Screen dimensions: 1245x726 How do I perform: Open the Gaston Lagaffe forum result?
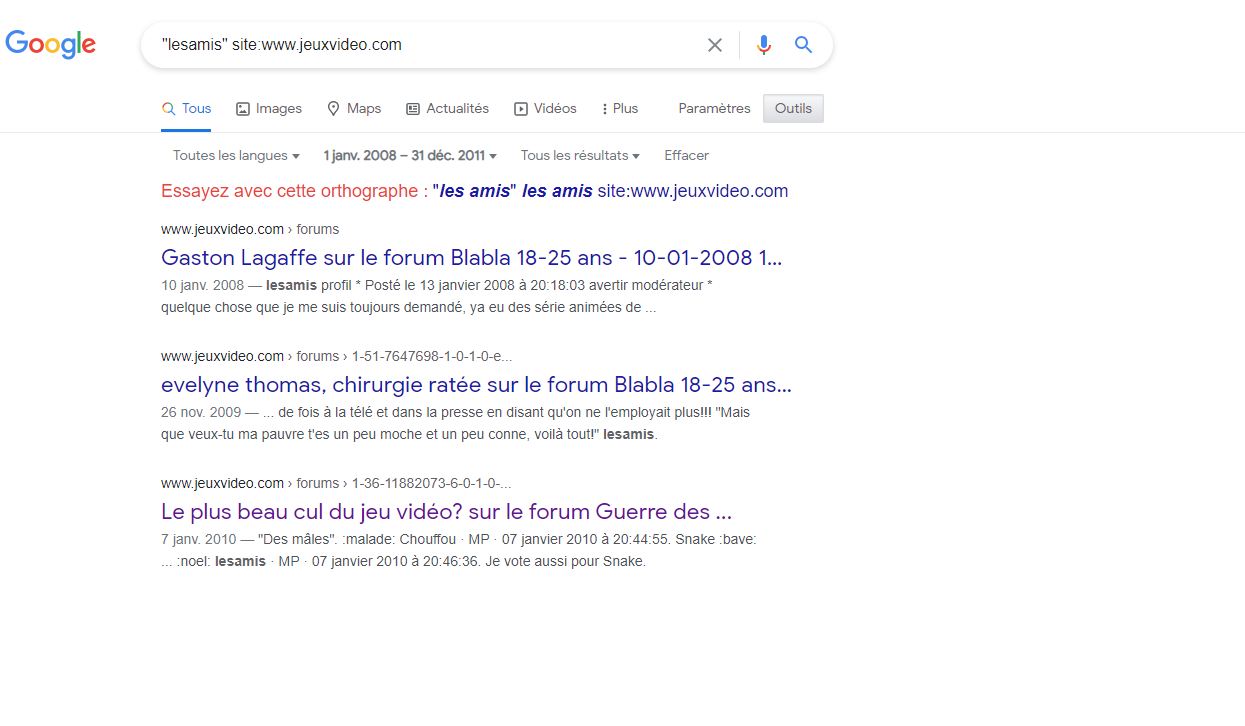tap(472, 258)
